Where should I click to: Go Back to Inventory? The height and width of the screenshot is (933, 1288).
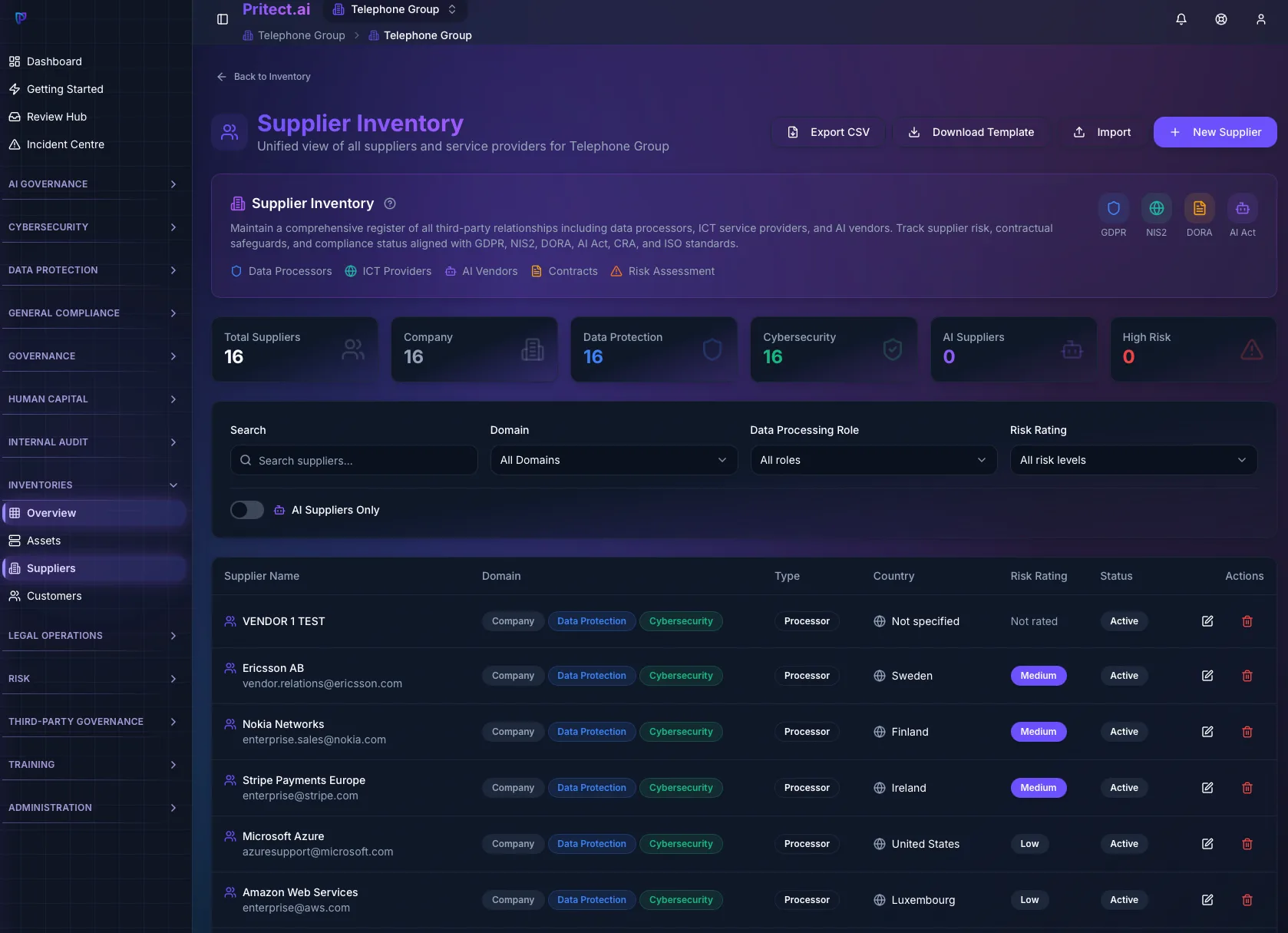click(x=264, y=77)
